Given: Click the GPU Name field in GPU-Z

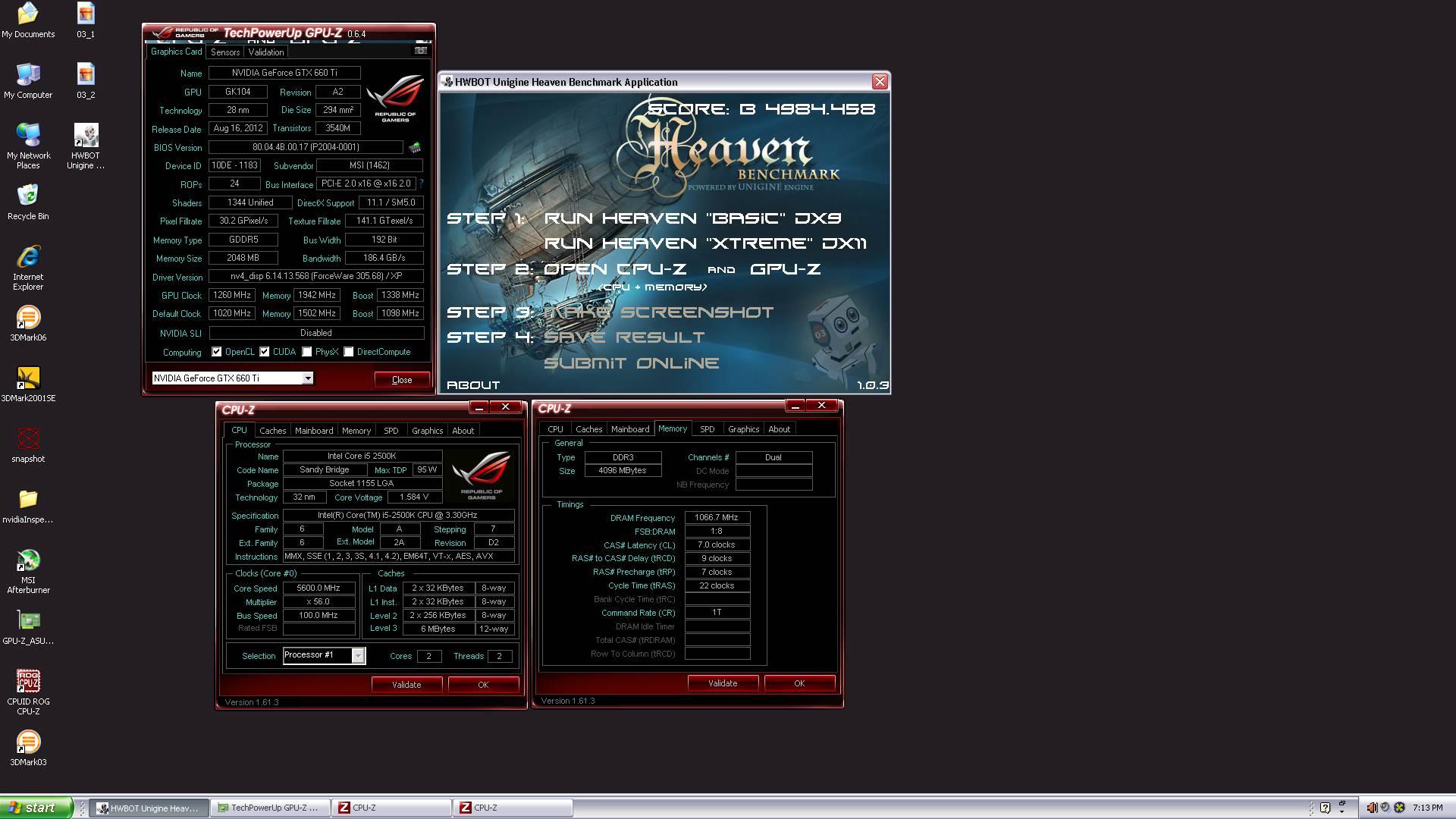Looking at the screenshot, I should 284,73.
